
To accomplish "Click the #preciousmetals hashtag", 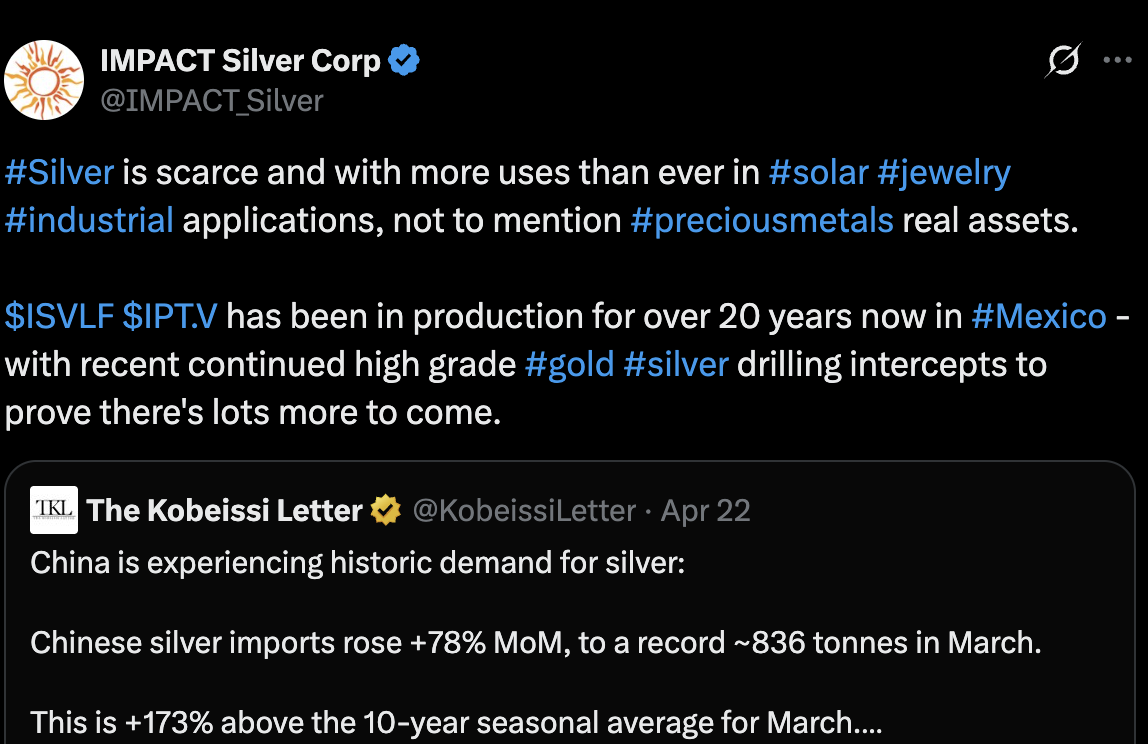I will (x=761, y=219).
